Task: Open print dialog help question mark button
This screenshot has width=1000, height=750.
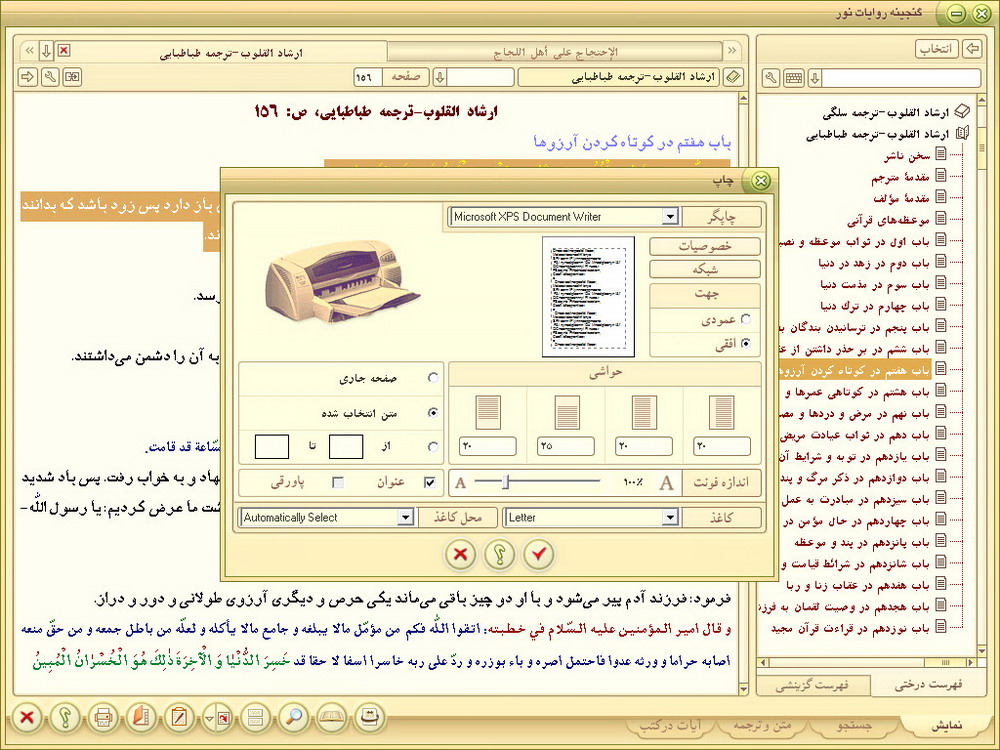Action: pyautogui.click(x=499, y=554)
